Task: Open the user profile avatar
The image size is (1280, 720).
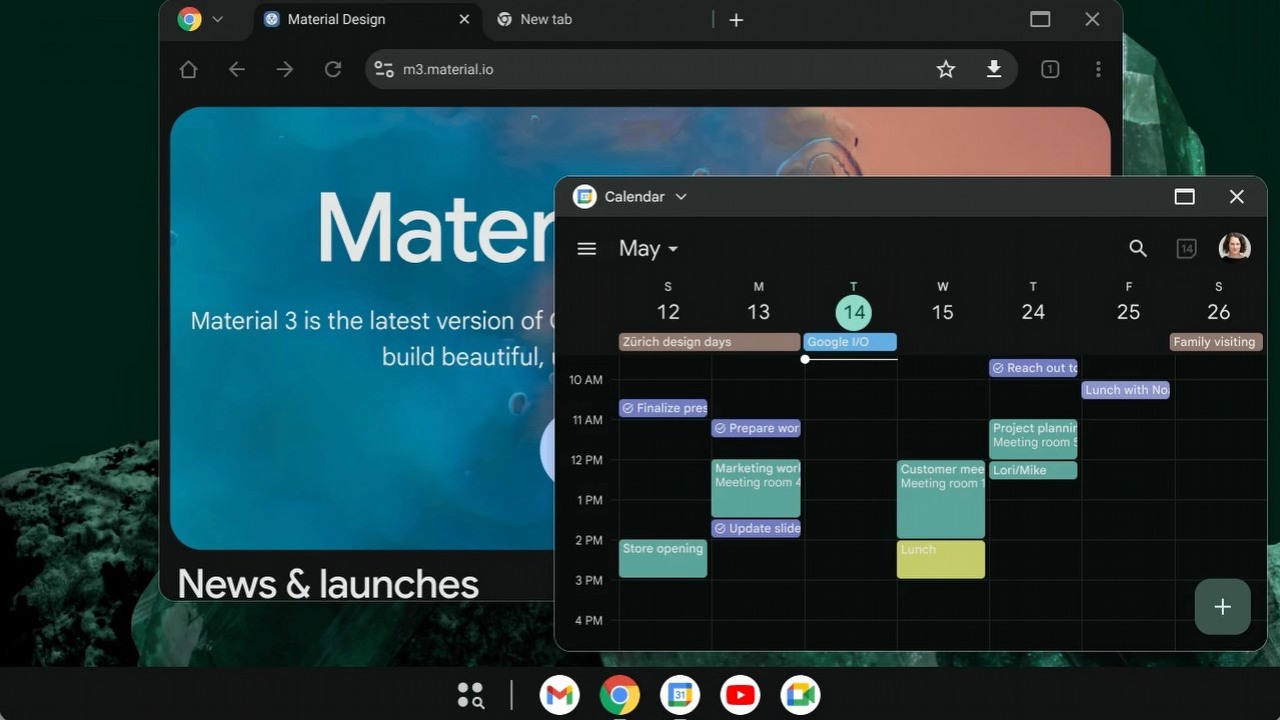Action: [x=1234, y=247]
